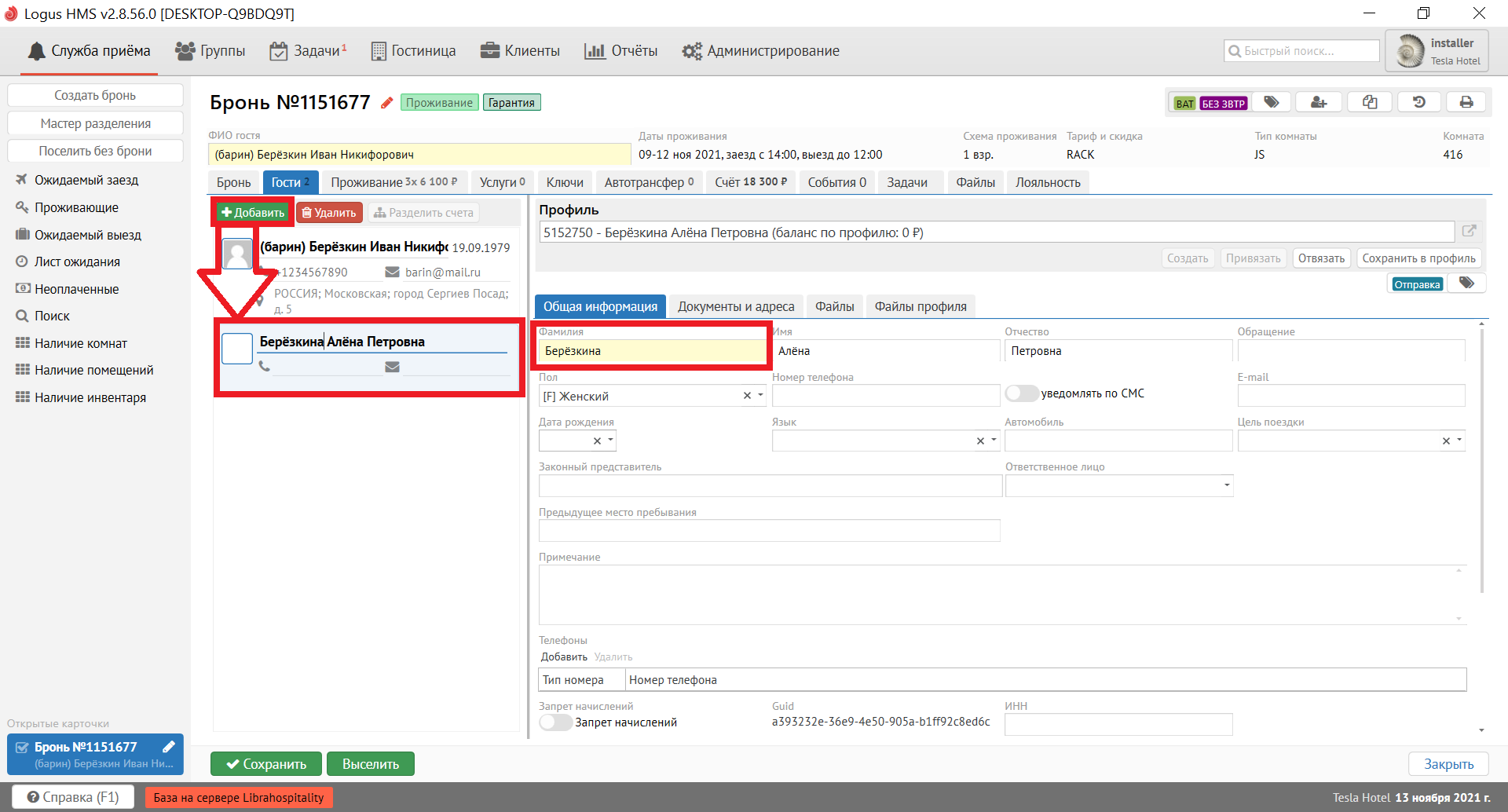Viewport: 1508px width, 812px height.
Task: Open booking history clock icon
Action: pyautogui.click(x=1418, y=102)
